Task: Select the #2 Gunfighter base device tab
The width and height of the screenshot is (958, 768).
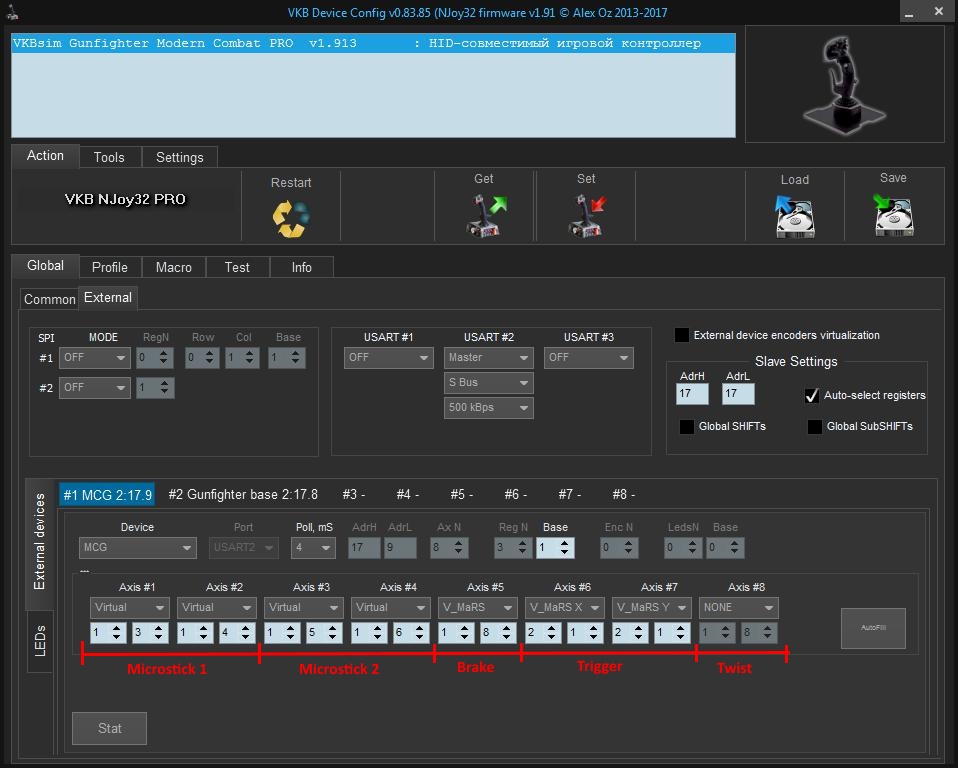Action: 243,494
